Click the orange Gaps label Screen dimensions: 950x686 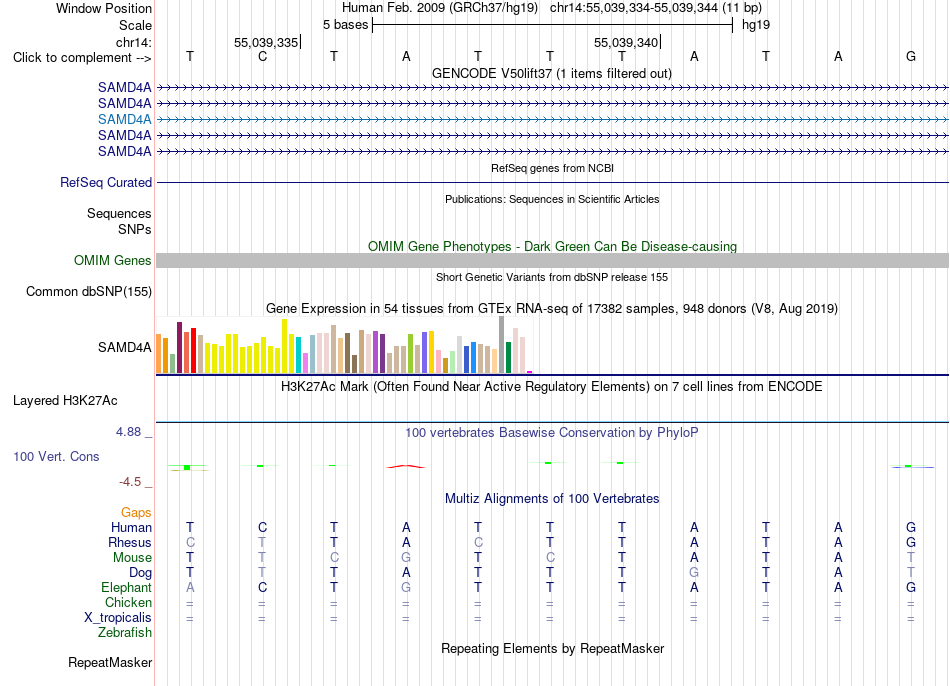coord(136,513)
